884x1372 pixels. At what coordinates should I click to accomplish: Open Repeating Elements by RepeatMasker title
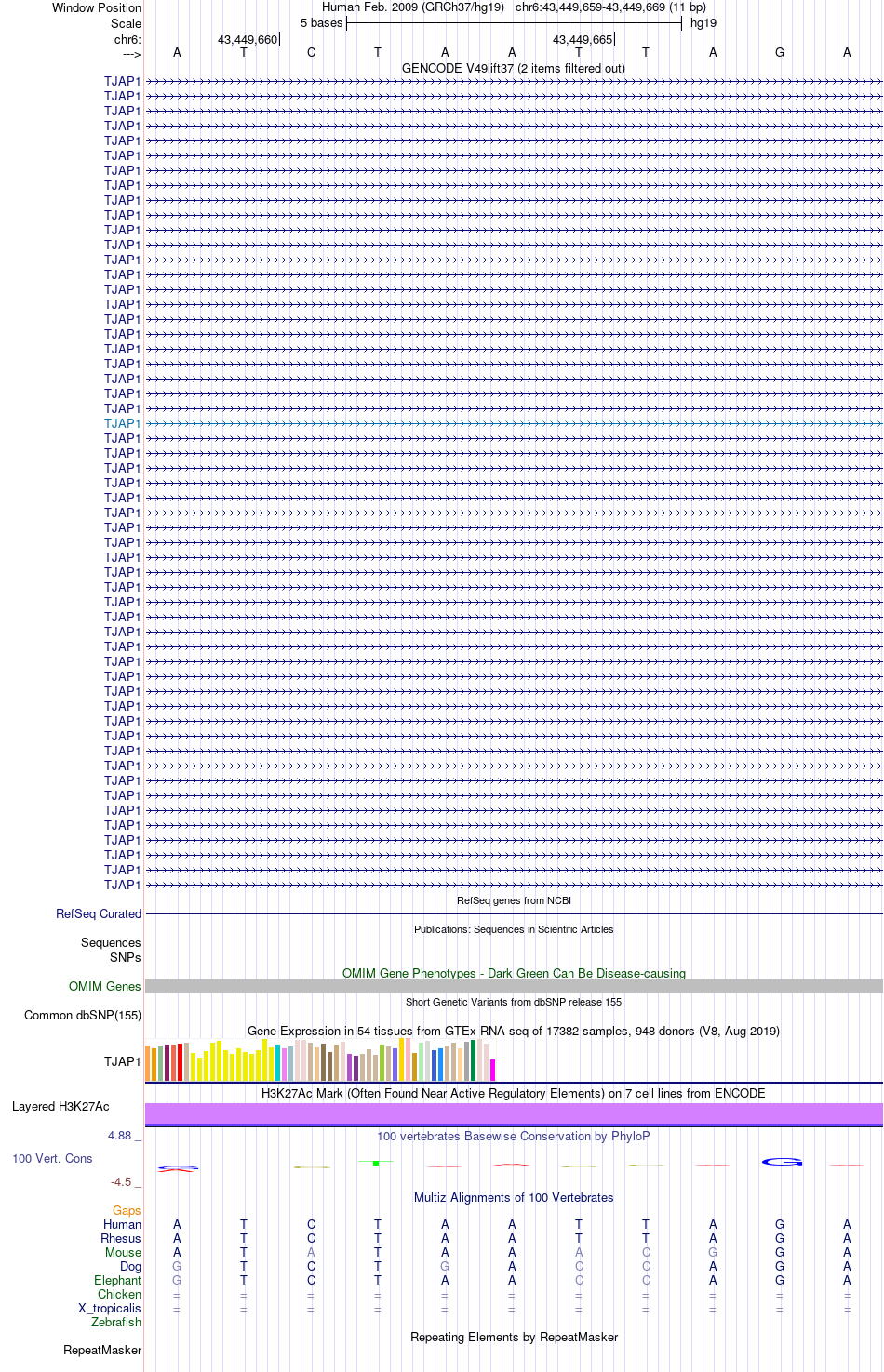[514, 1338]
